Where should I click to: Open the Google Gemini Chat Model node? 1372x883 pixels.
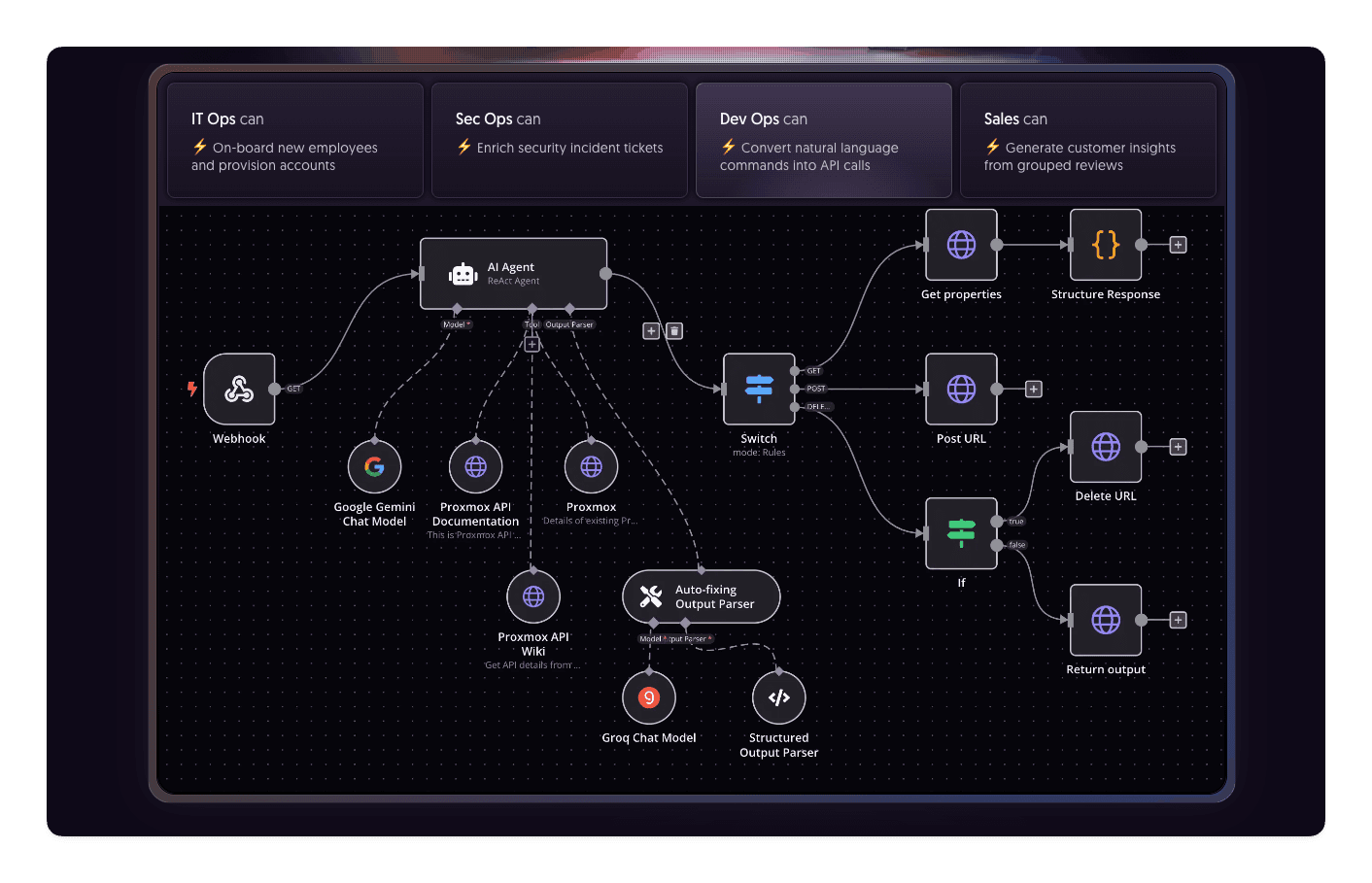374,465
